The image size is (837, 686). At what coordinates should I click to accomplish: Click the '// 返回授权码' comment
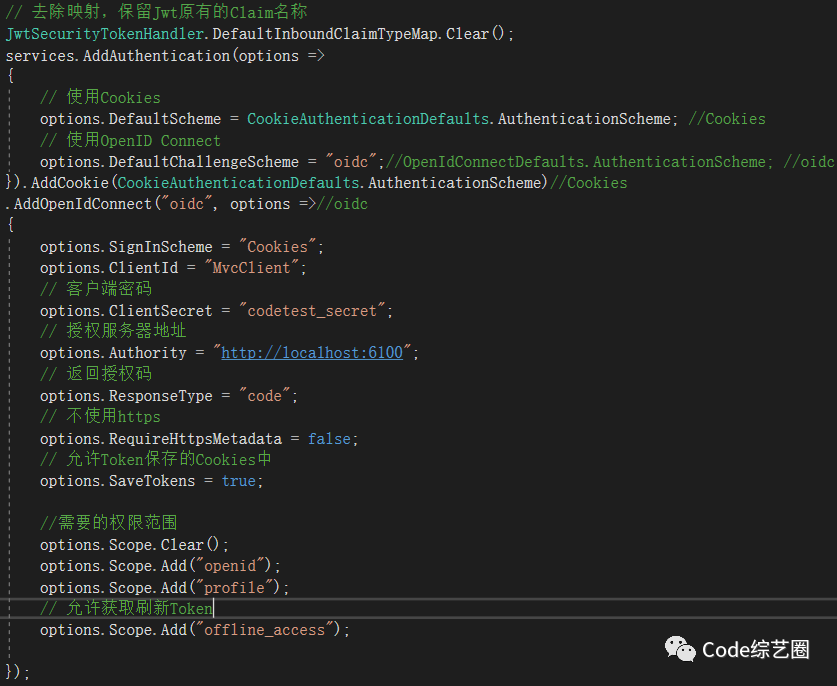point(96,374)
